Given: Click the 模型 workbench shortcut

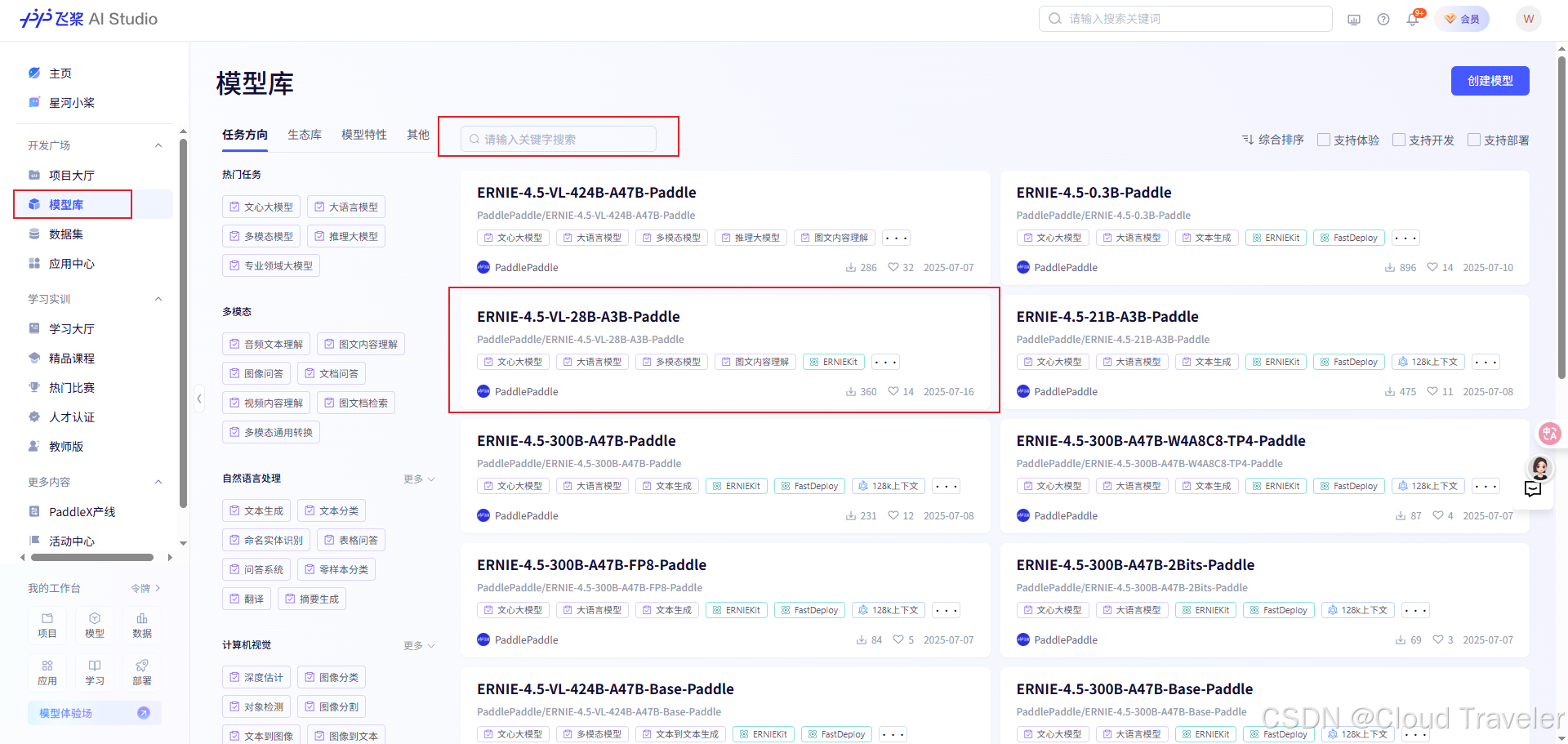Looking at the screenshot, I should (95, 626).
